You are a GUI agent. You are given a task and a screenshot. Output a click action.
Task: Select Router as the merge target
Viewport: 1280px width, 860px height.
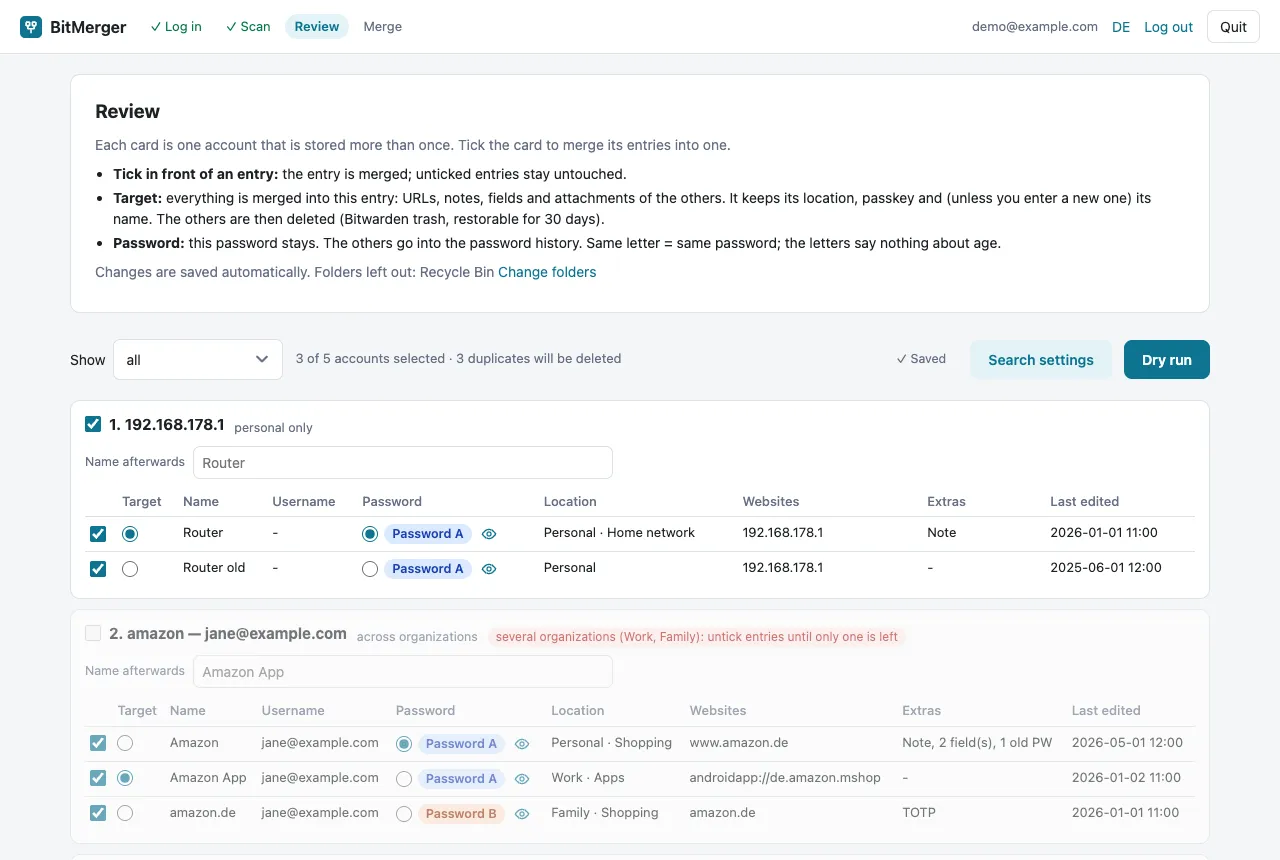(x=130, y=534)
